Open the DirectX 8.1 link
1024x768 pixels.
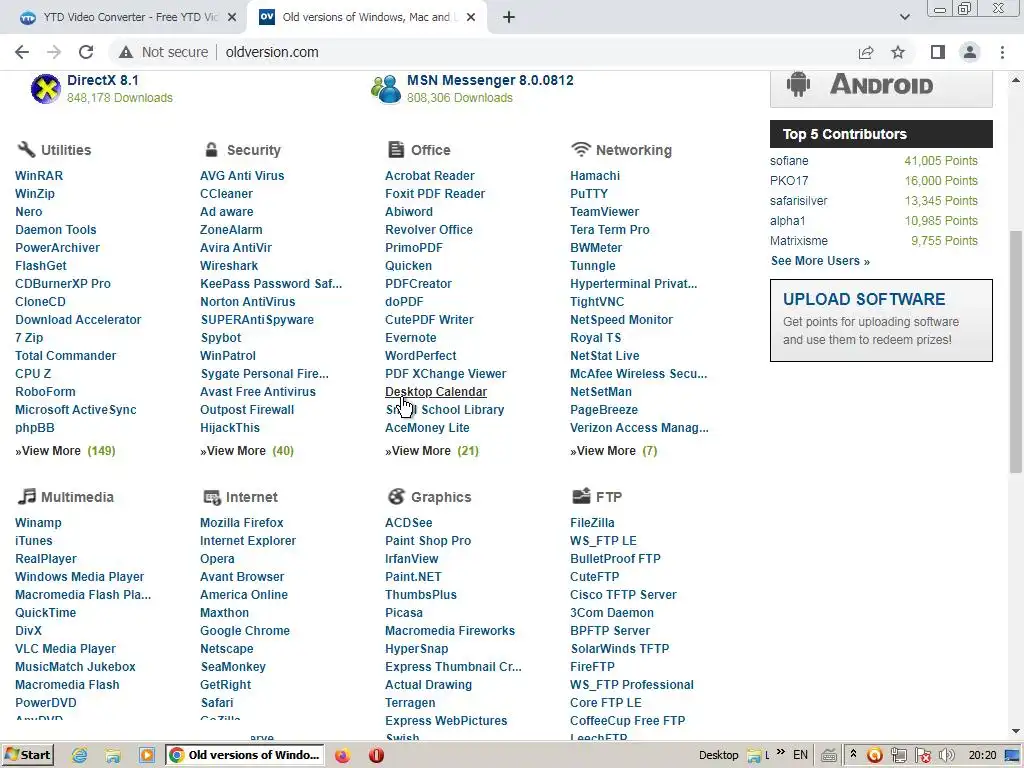[x=103, y=80]
